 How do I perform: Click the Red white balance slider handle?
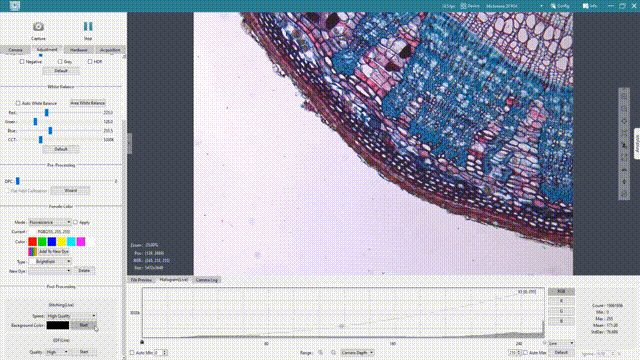(x=47, y=112)
